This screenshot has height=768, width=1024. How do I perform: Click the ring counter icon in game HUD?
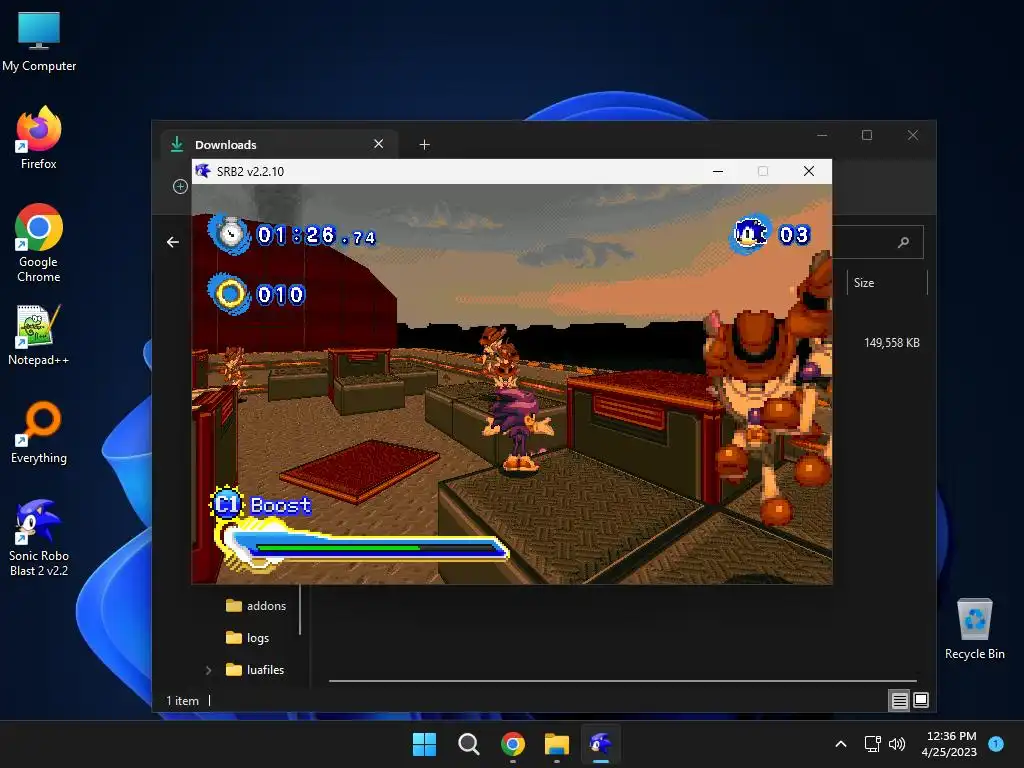pos(229,295)
